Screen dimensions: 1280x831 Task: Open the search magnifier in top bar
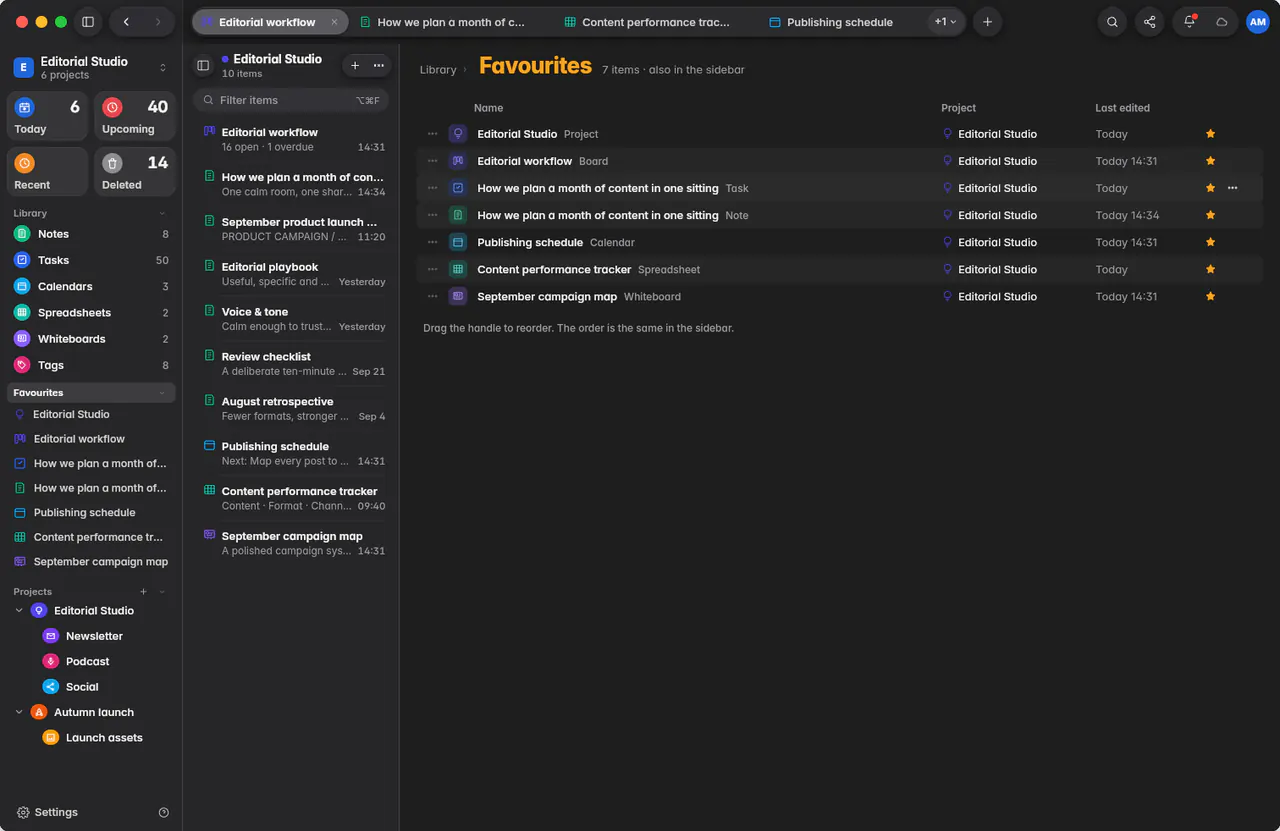tap(1112, 22)
